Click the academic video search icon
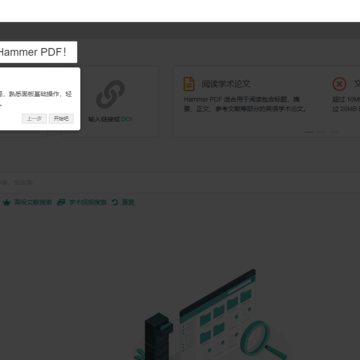Screen dimensions: 360x360 point(61,202)
